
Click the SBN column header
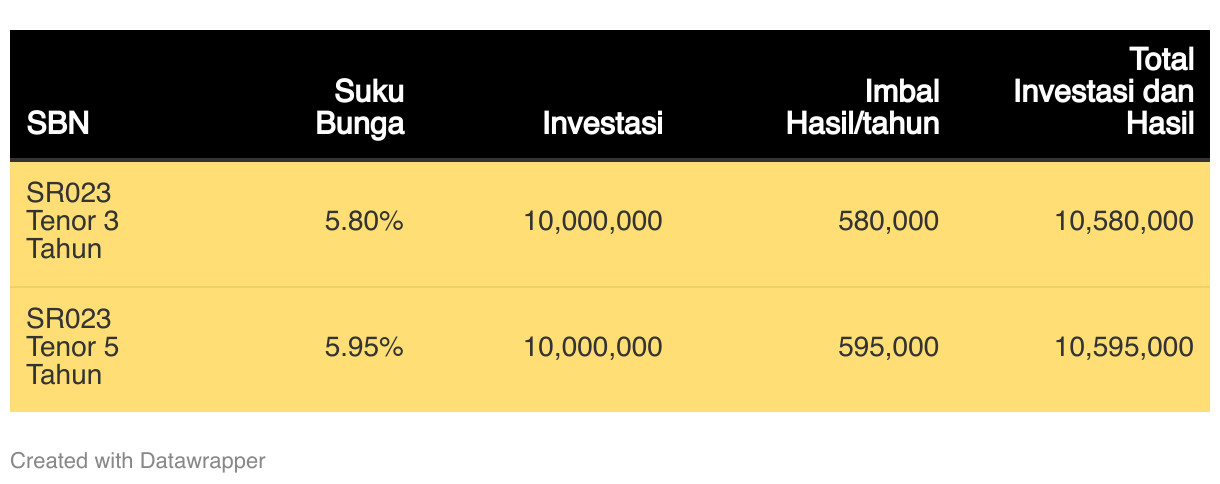[x=58, y=124]
